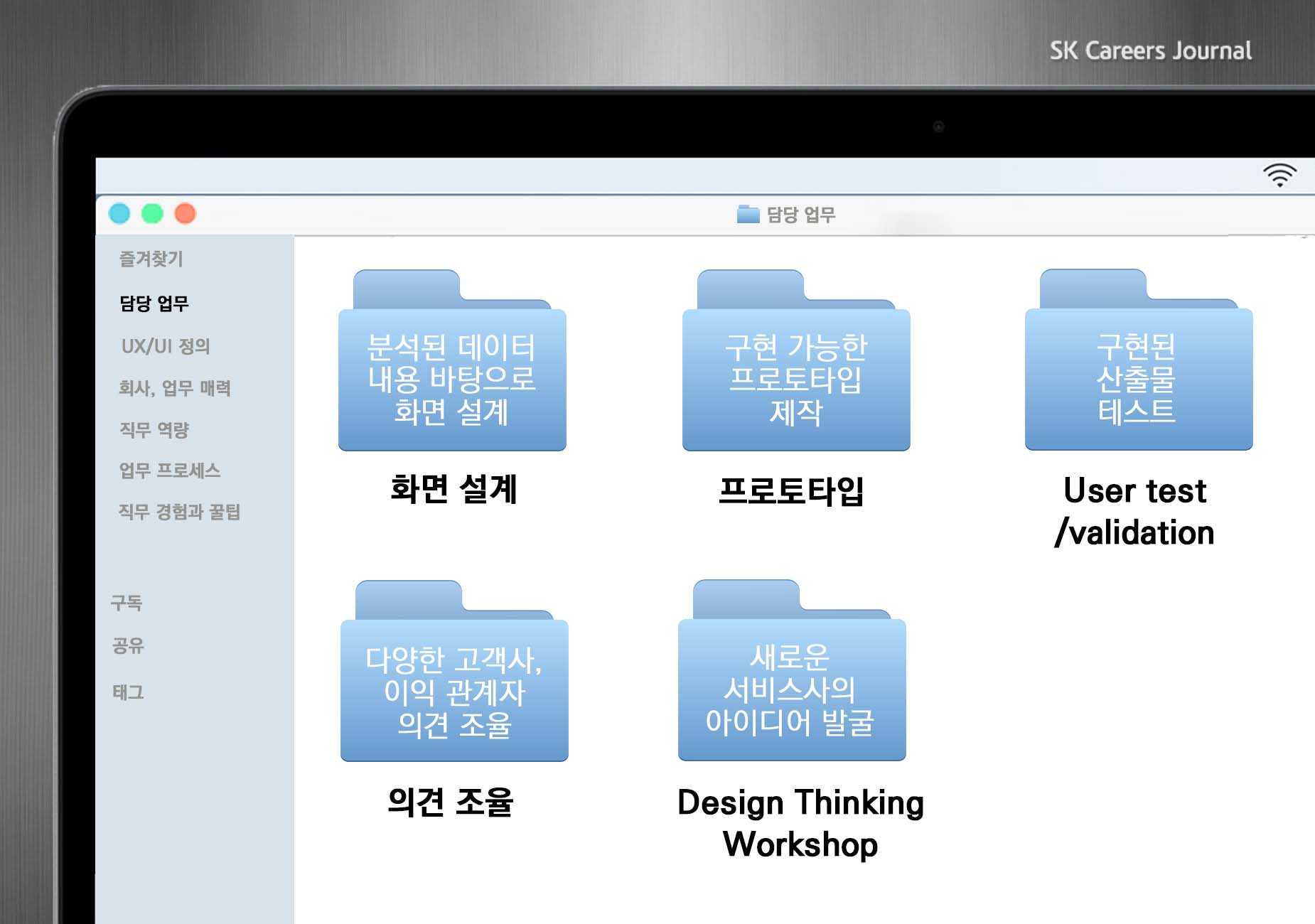Open the 프로토타입 folder icon
The height and width of the screenshot is (924, 1315).
(x=796, y=360)
